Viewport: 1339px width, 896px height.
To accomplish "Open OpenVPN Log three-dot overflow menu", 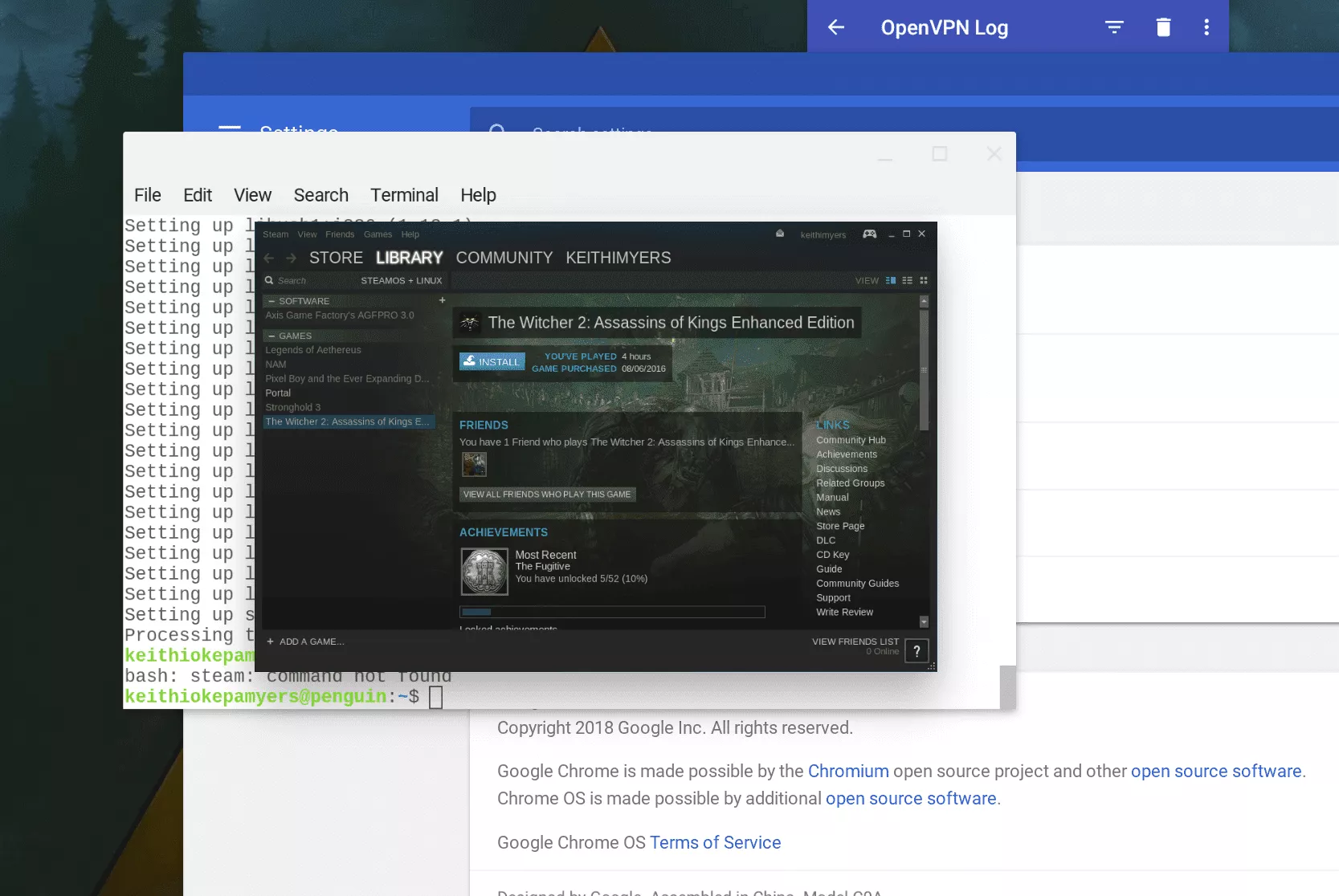I will pyautogui.click(x=1206, y=28).
